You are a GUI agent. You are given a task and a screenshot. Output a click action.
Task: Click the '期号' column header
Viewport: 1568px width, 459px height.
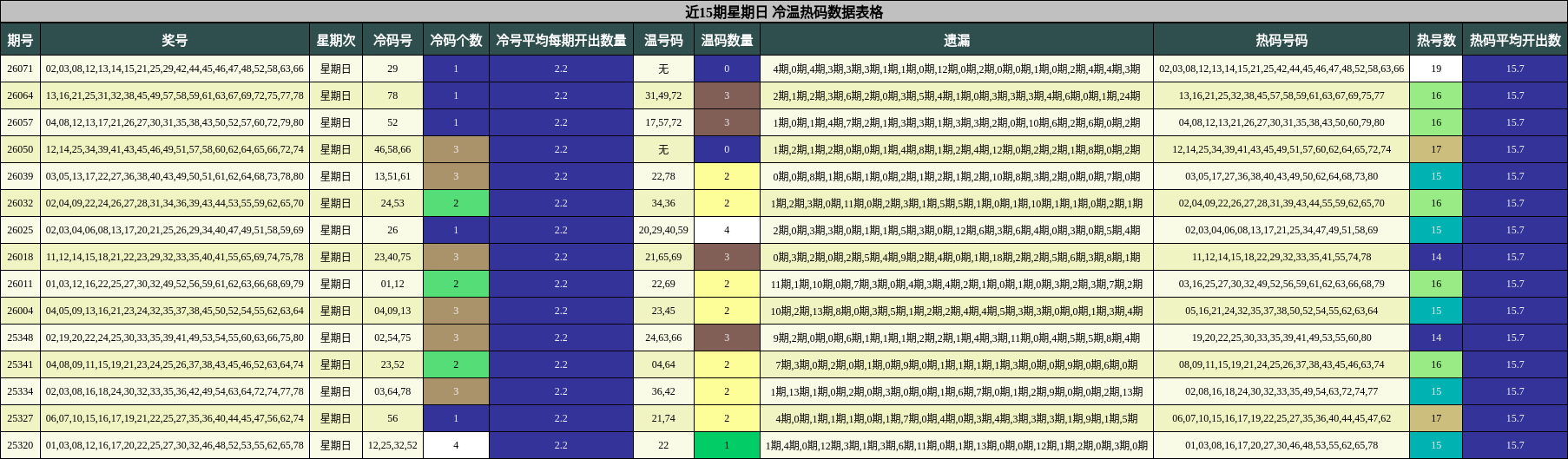click(20, 40)
